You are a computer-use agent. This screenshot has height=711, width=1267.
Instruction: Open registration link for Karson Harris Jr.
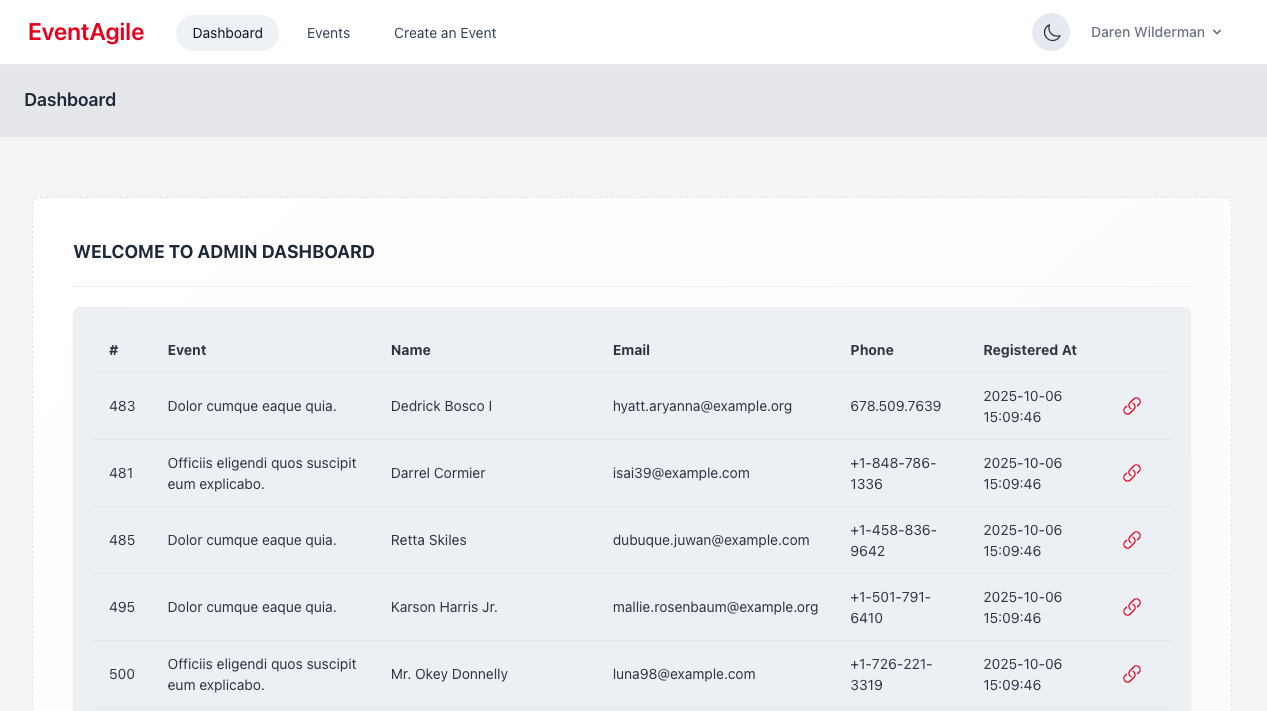1131,606
